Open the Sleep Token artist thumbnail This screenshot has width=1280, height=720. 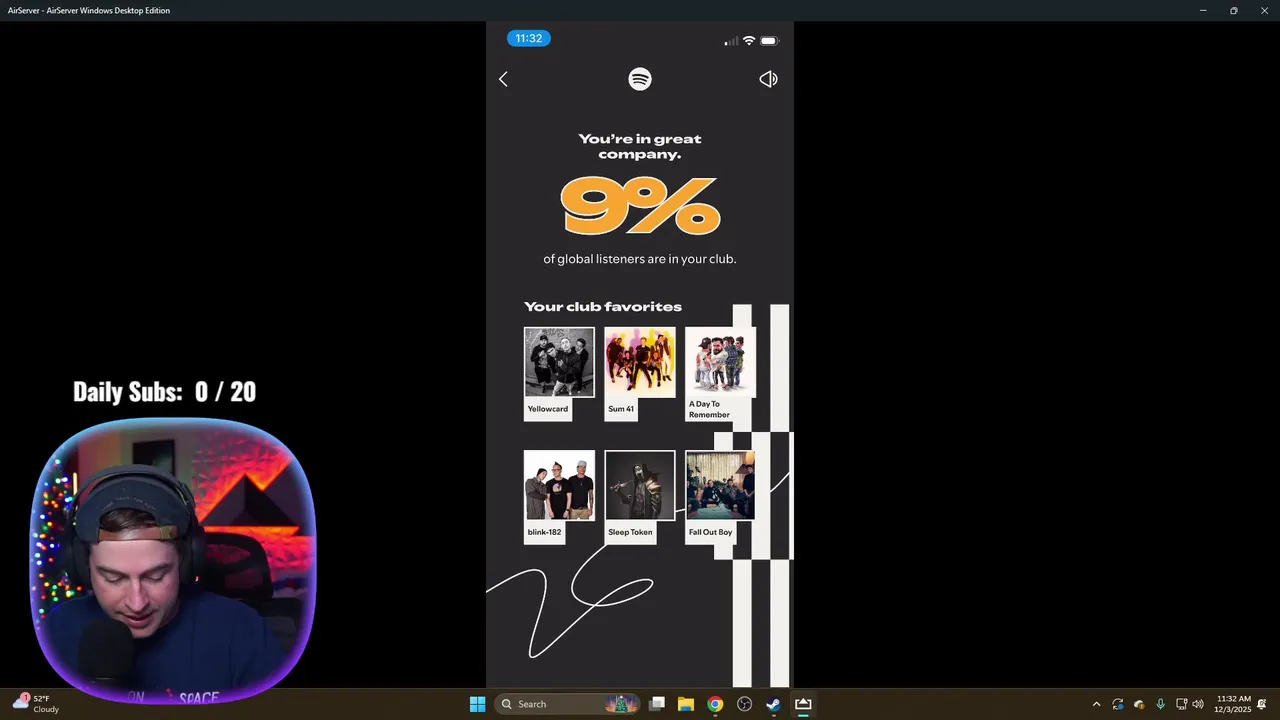(640, 485)
